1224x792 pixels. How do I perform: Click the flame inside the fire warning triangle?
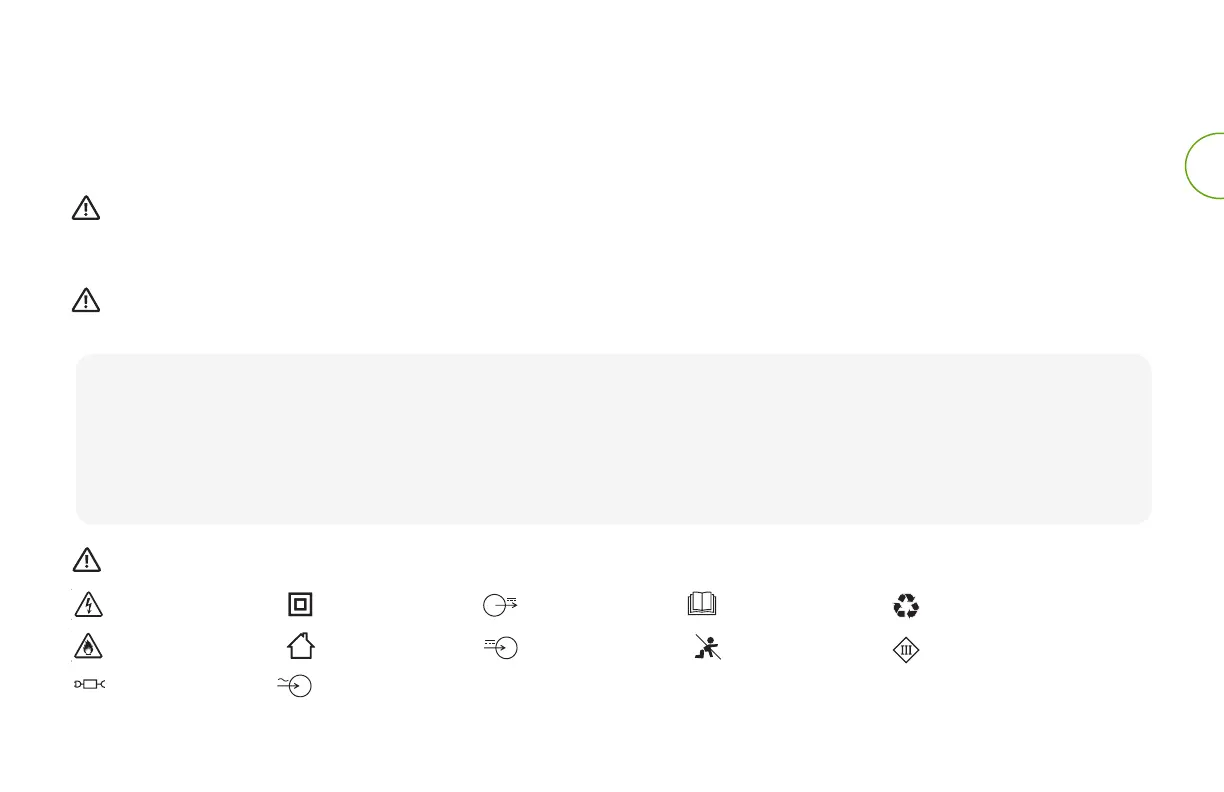click(88, 651)
